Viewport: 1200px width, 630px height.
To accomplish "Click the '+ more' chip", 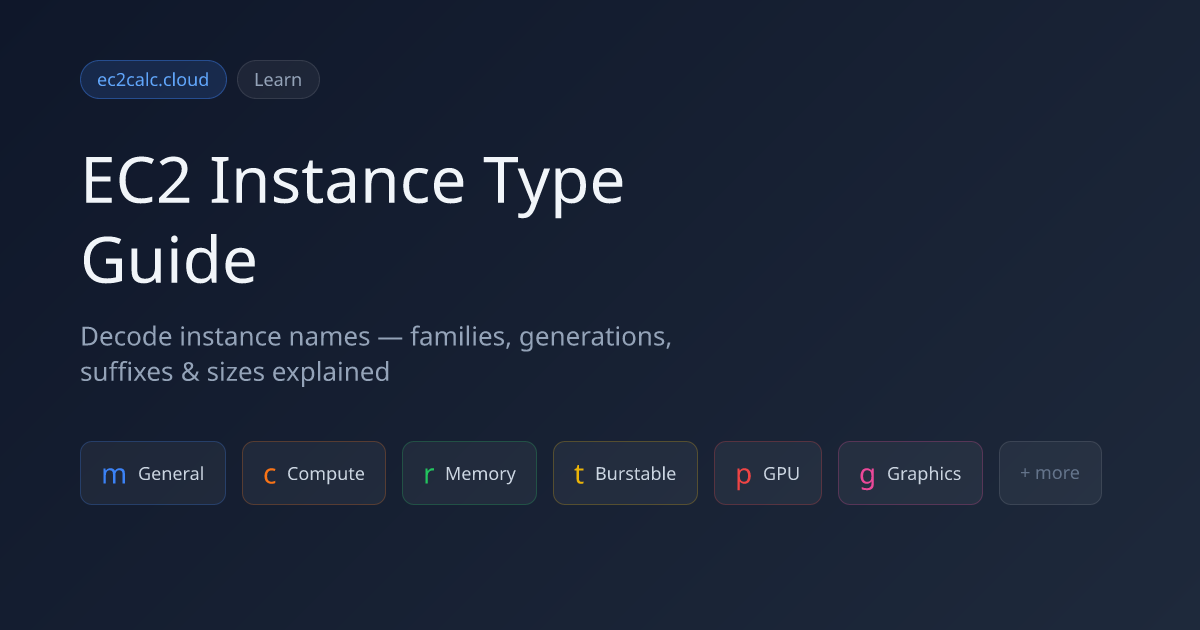I will pyautogui.click(x=1050, y=473).
